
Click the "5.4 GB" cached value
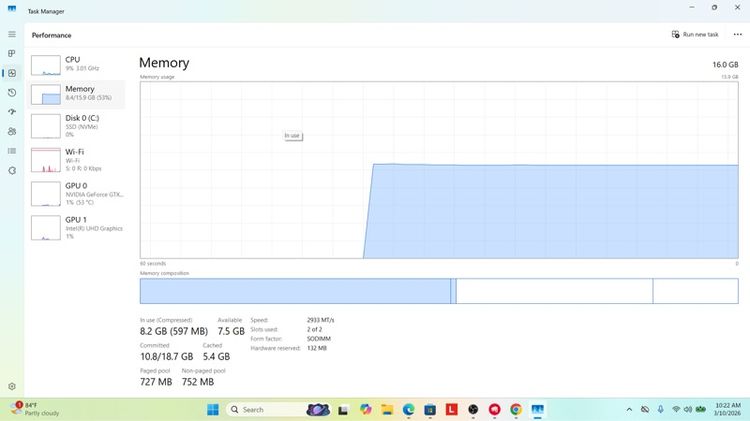(x=216, y=356)
